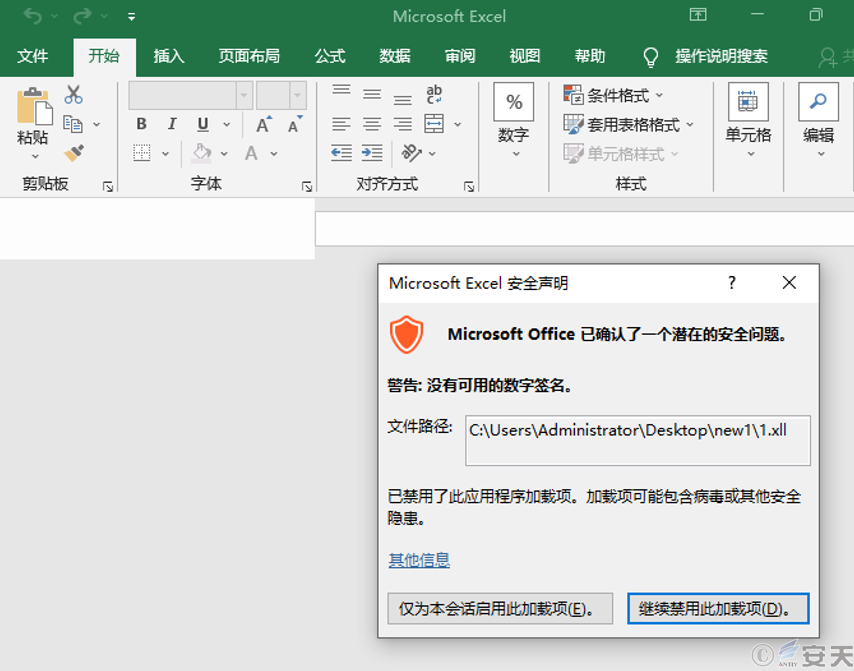Open the font name combo box
The image size is (854, 671).
pyautogui.click(x=191, y=96)
